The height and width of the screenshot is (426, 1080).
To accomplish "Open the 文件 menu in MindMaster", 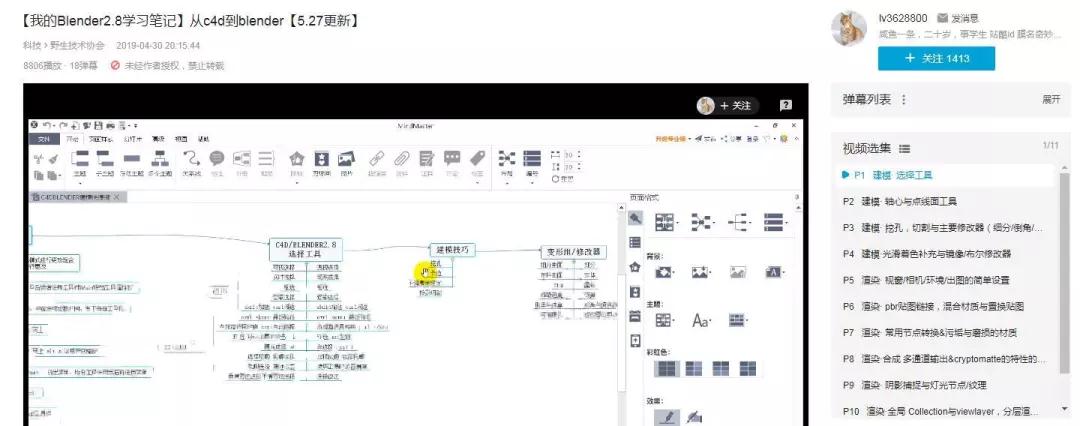I will pos(44,139).
